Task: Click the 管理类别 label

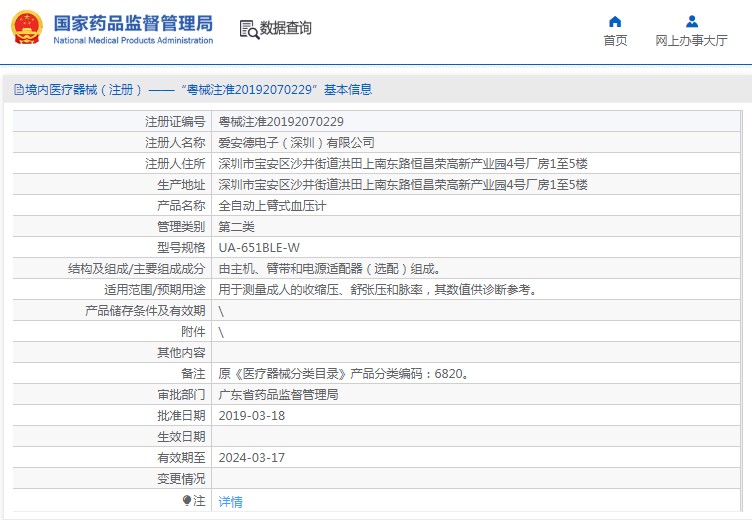Action: [x=181, y=227]
